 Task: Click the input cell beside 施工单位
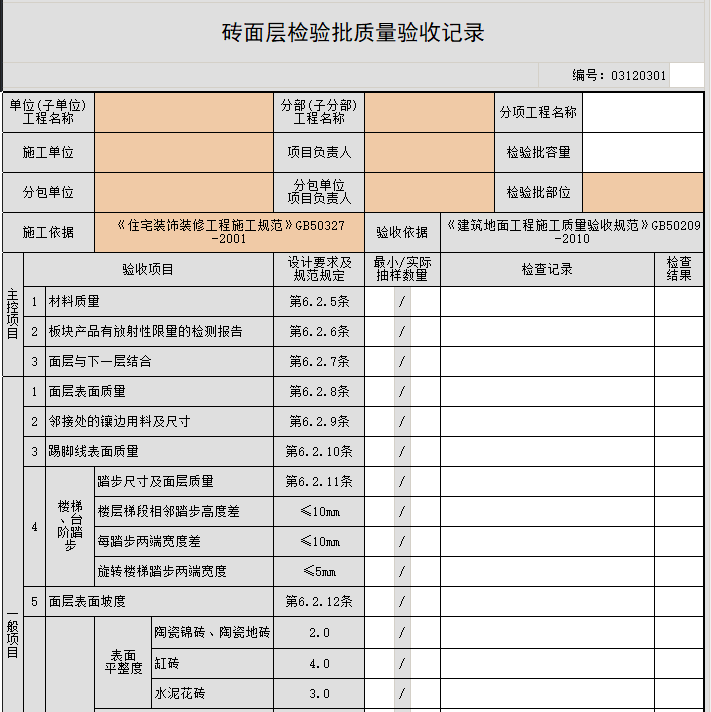[x=184, y=153]
